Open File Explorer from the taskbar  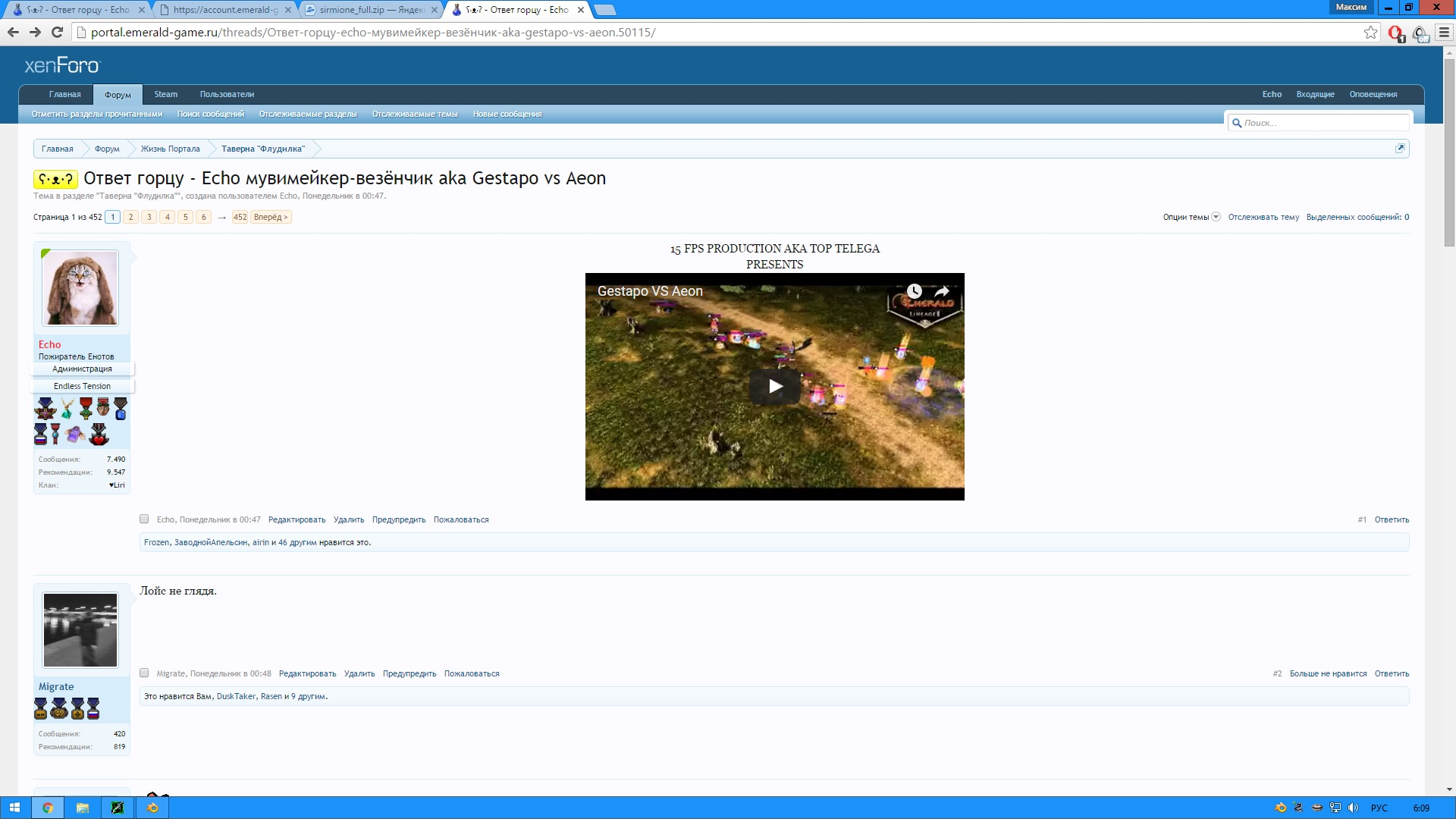point(83,808)
